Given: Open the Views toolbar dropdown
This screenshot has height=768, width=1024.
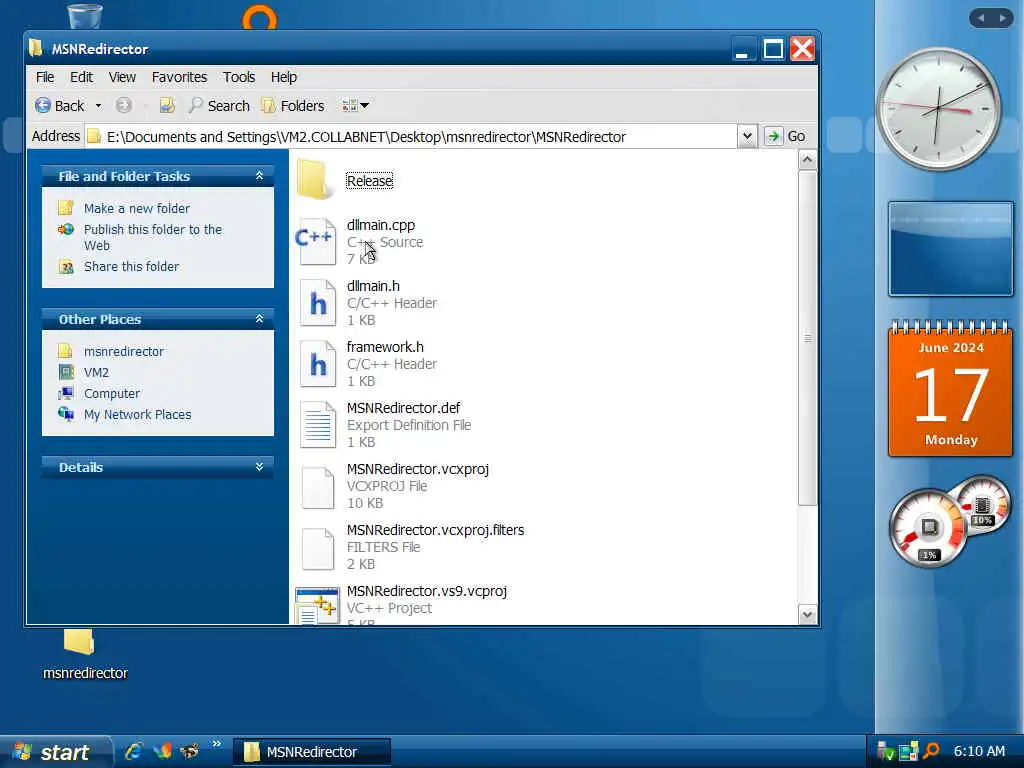Looking at the screenshot, I should click(x=355, y=105).
